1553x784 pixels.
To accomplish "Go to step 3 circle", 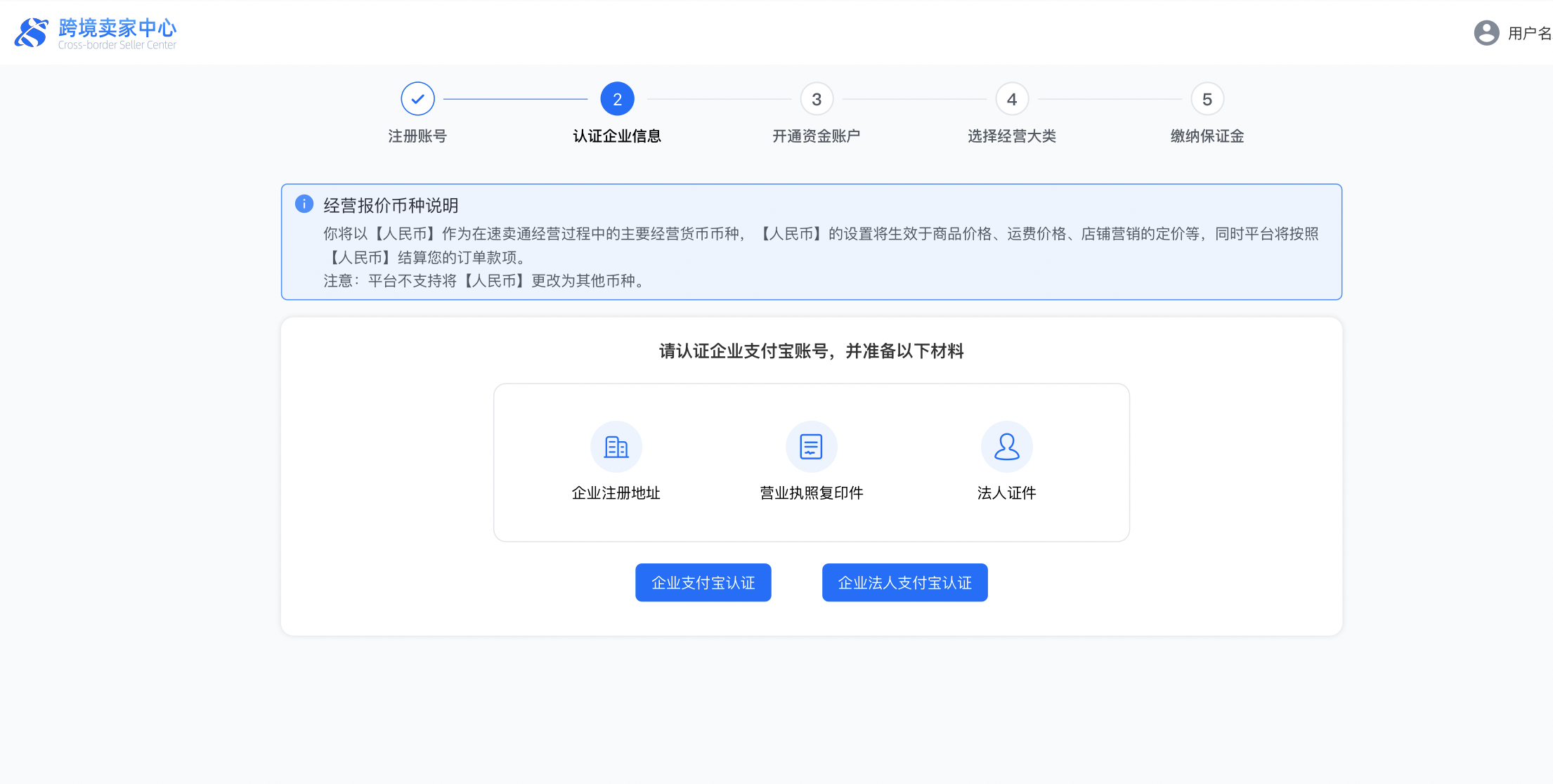I will click(x=816, y=99).
